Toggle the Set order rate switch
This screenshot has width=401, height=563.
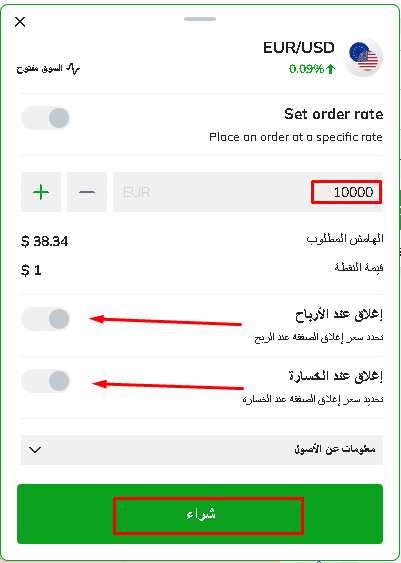[46, 118]
